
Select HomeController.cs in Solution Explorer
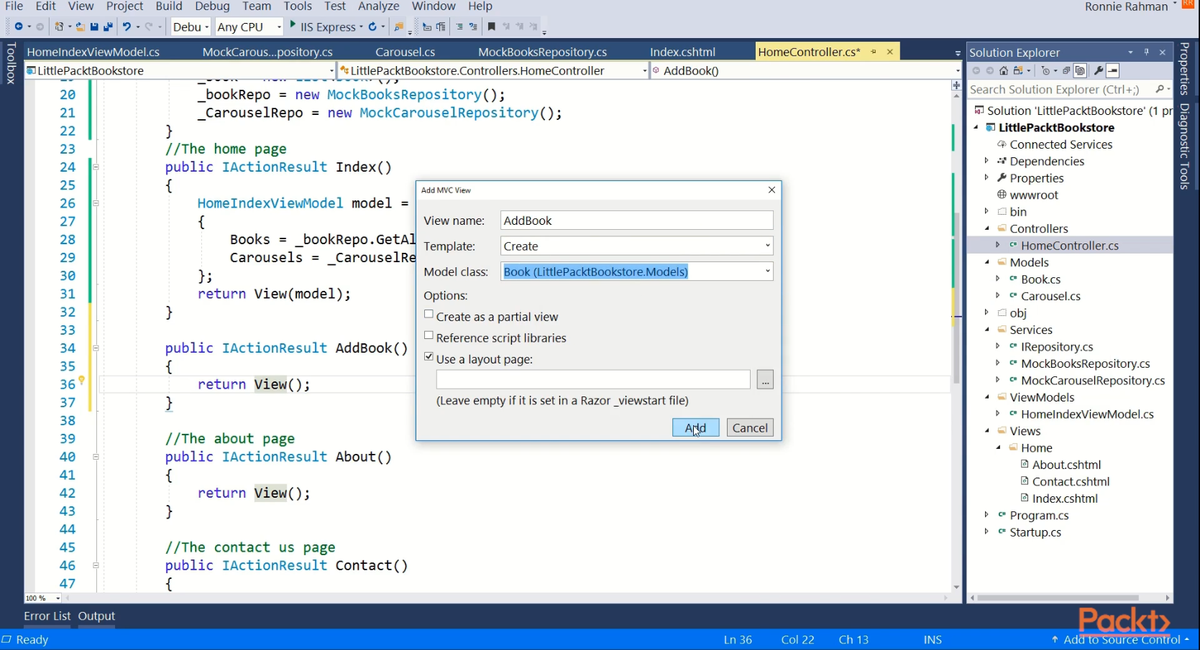click(1070, 245)
